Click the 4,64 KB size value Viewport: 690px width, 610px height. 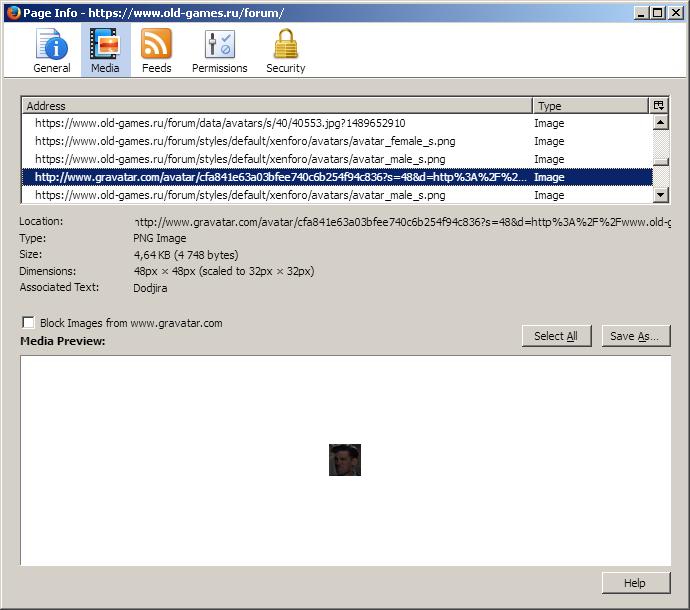click(186, 255)
